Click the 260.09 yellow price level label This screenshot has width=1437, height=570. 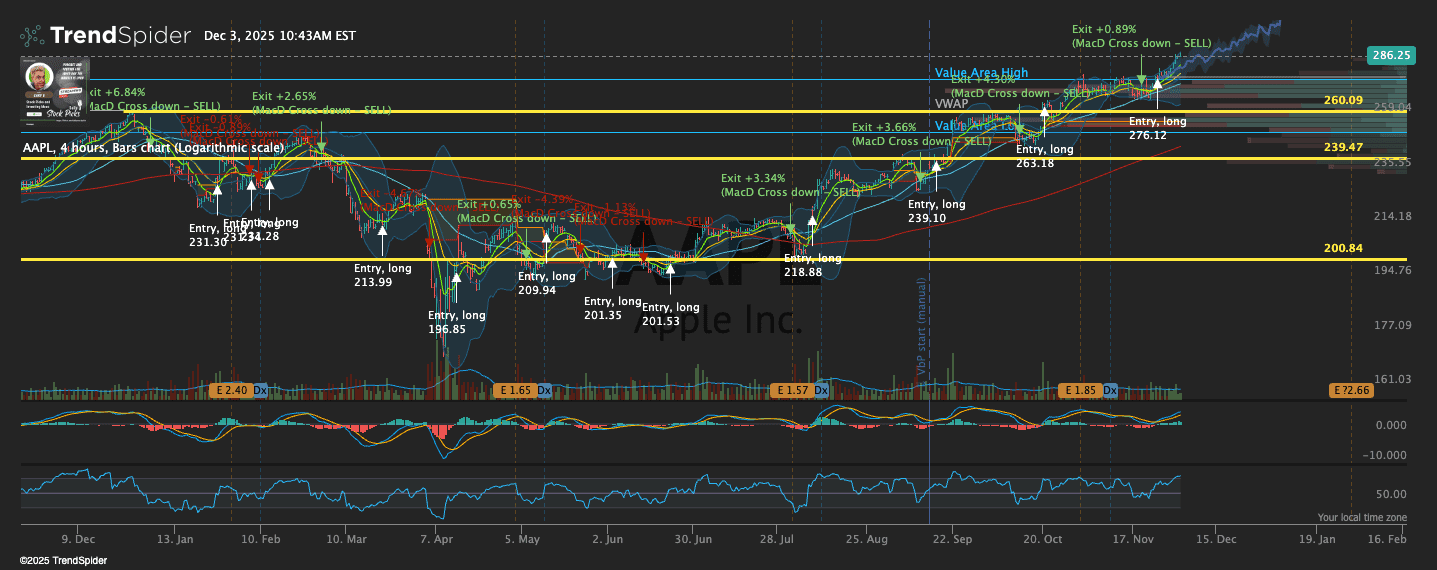1343,100
